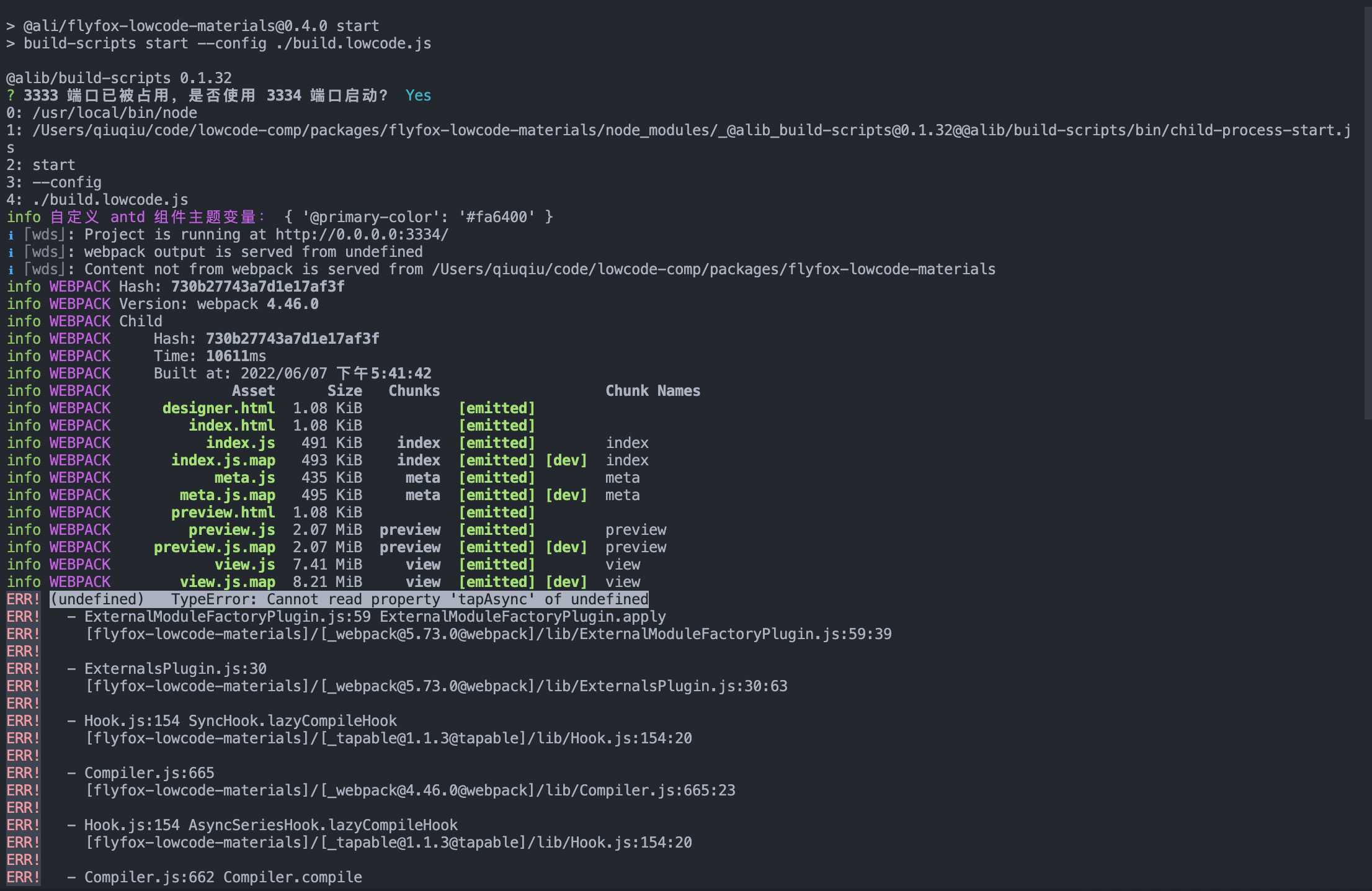The width and height of the screenshot is (1372, 891).
Task: Click the view.js.map asset name
Action: (227, 582)
